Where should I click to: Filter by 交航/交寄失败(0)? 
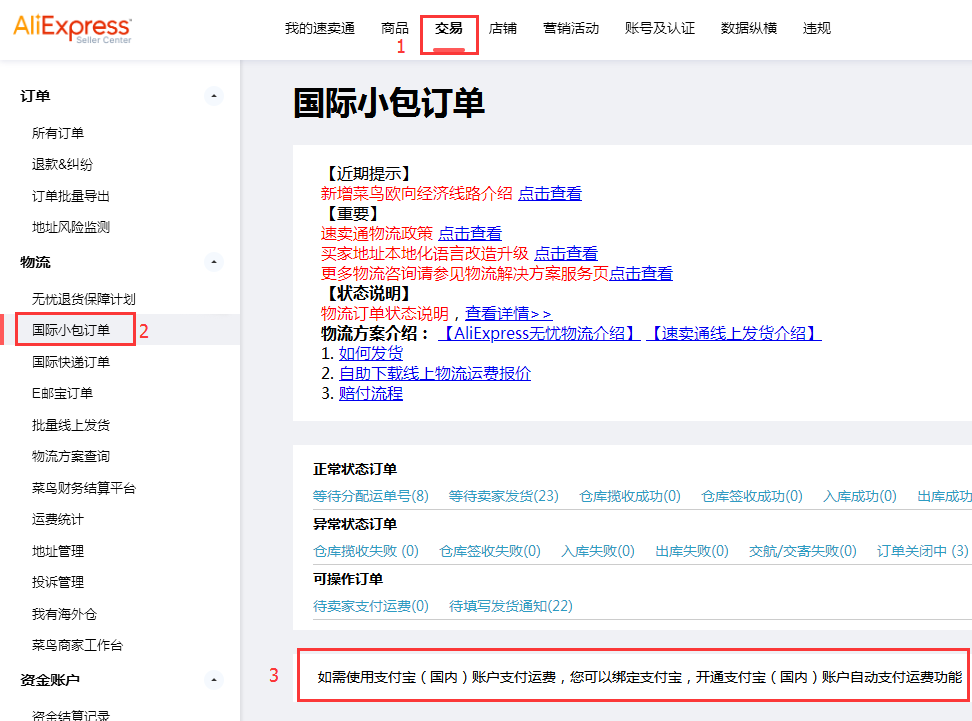(x=803, y=551)
